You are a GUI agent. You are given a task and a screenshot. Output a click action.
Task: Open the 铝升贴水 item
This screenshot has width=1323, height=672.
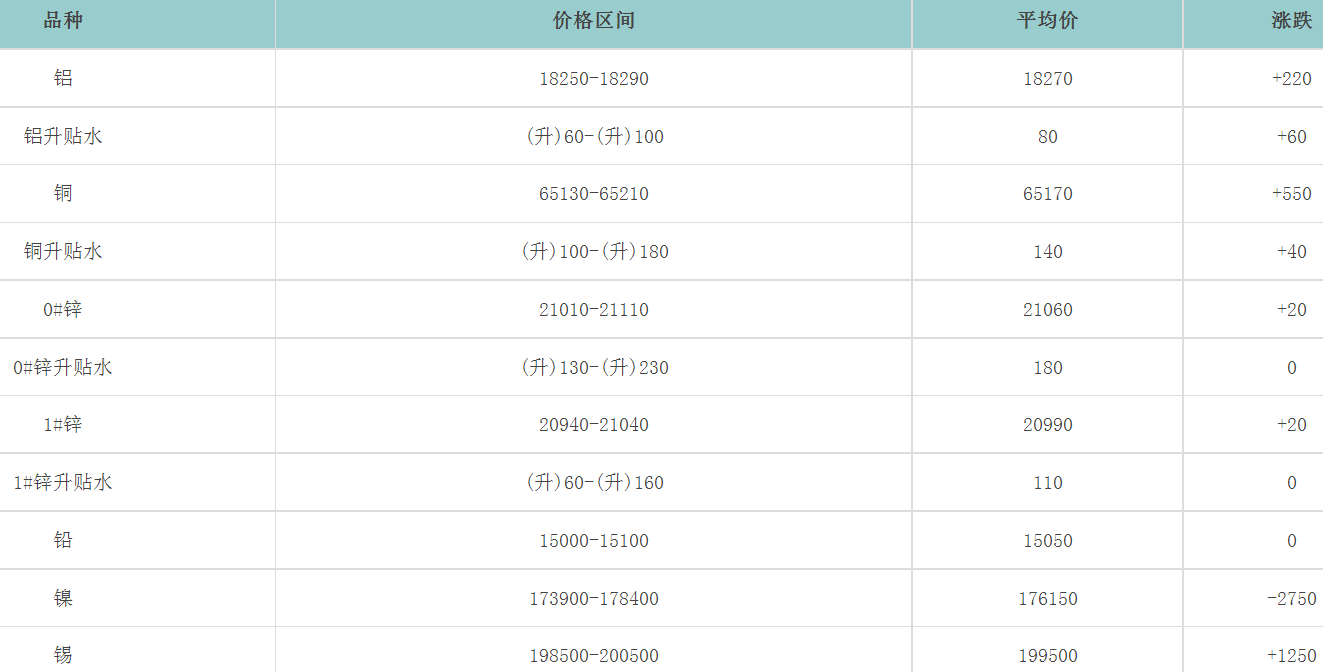[x=63, y=136]
